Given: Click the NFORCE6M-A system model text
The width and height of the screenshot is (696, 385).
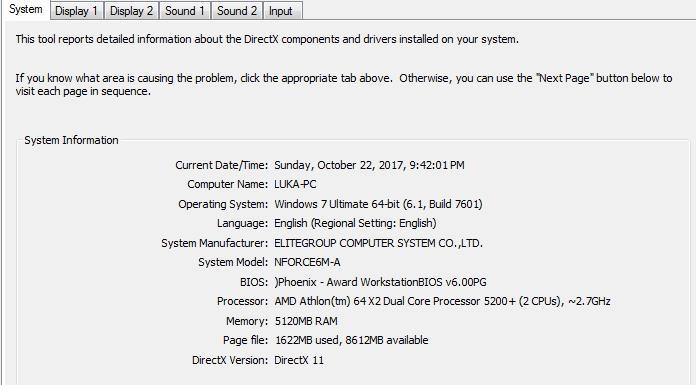Looking at the screenshot, I should pos(307,262).
